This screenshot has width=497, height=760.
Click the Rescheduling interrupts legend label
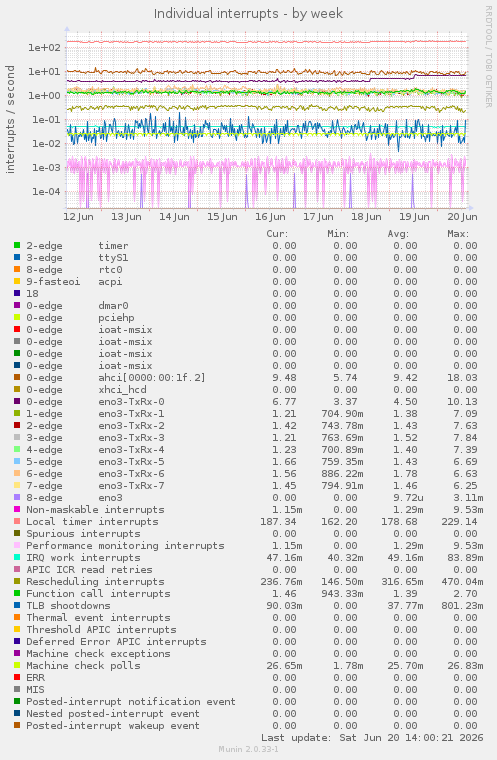point(95,582)
